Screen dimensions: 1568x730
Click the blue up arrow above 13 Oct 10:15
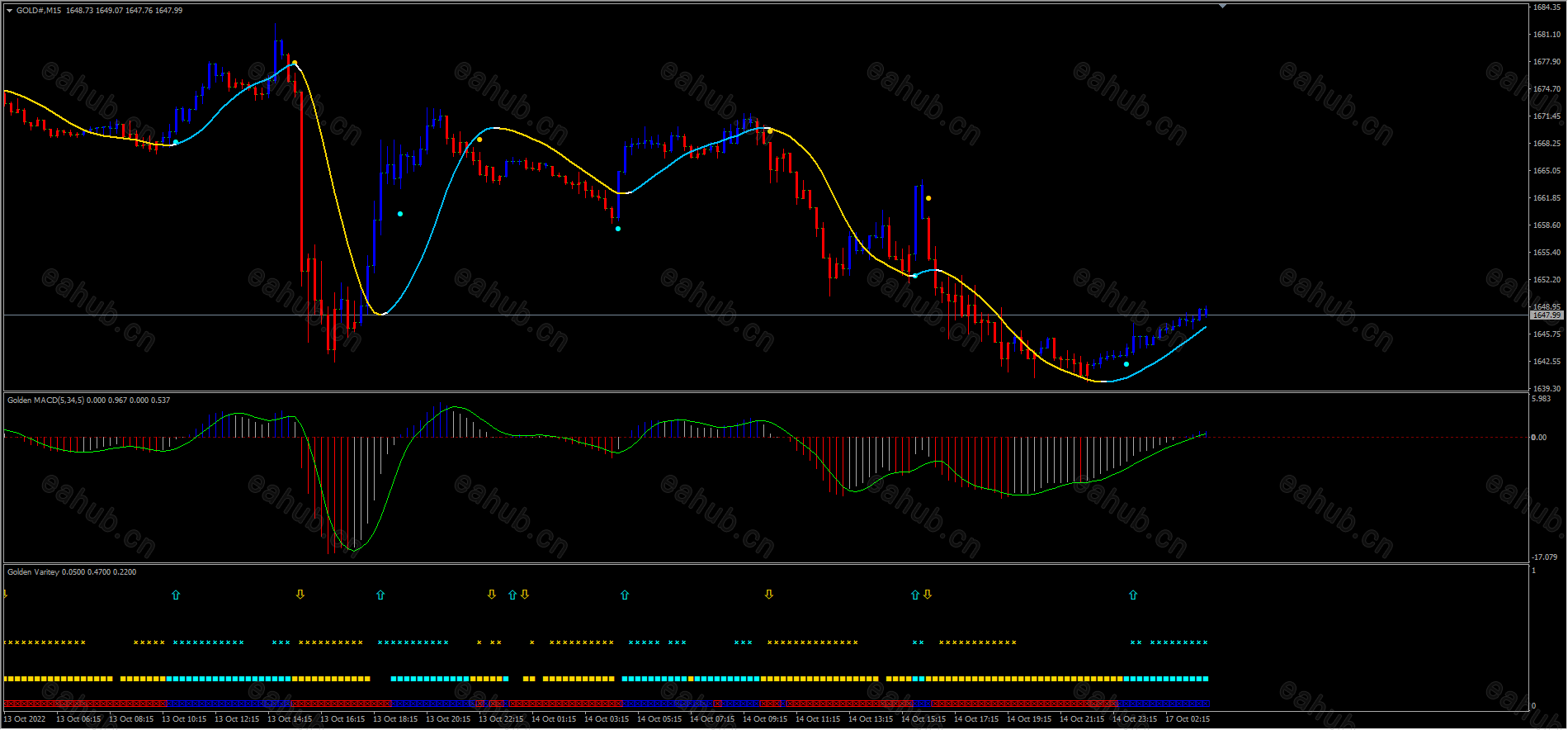point(176,595)
